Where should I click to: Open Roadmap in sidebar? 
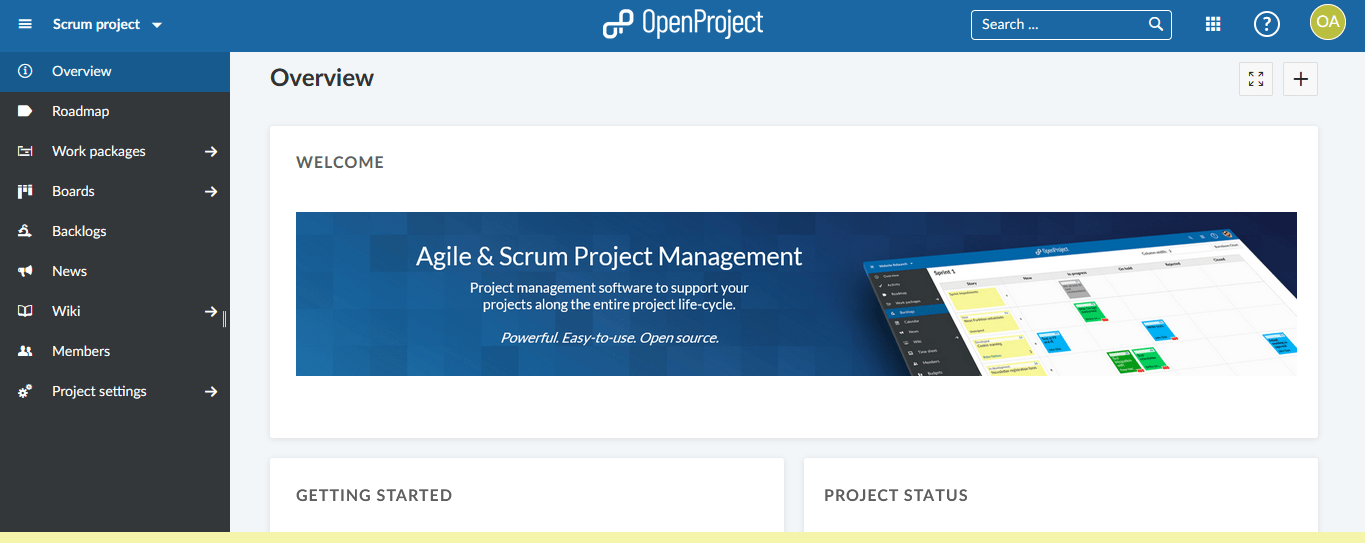(80, 111)
